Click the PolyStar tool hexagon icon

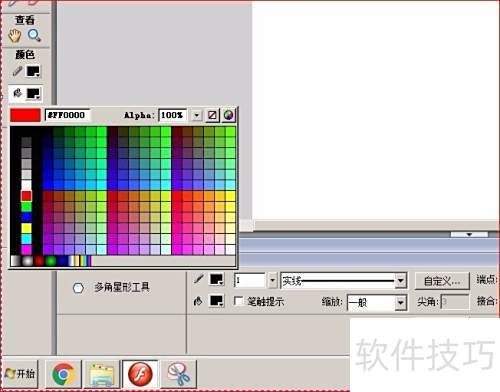pos(78,288)
